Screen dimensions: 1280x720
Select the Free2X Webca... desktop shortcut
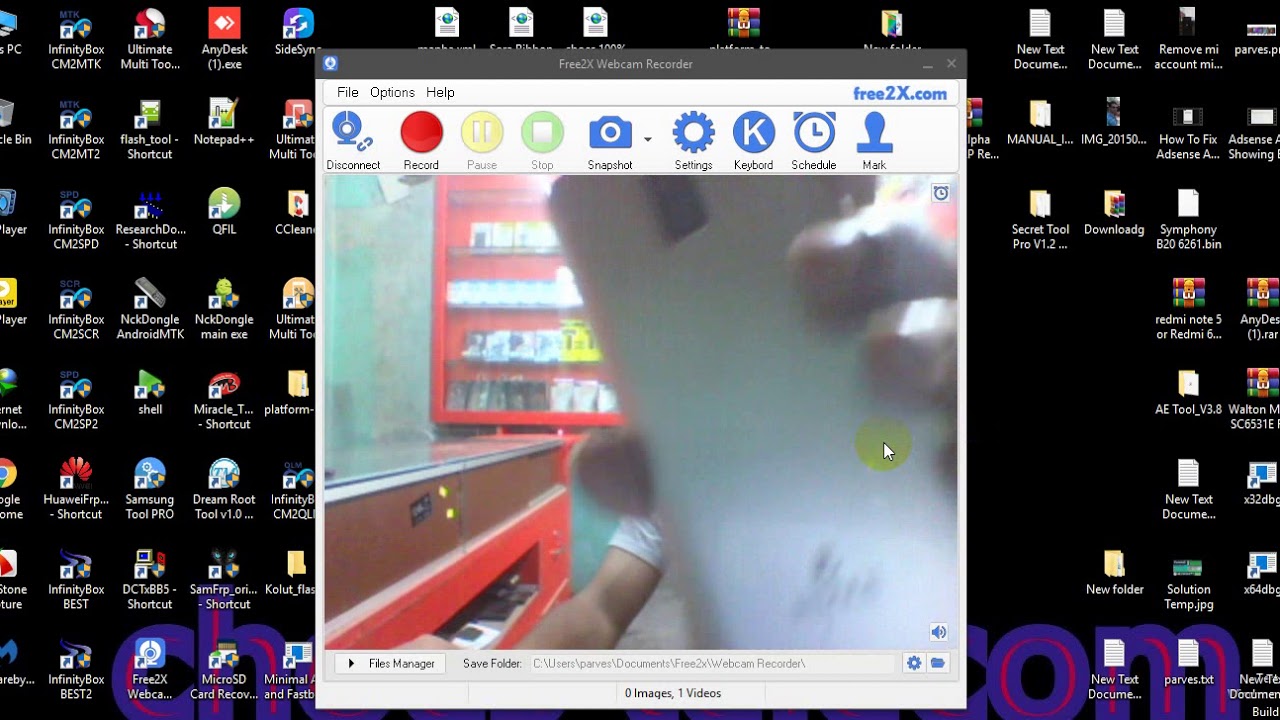(150, 670)
